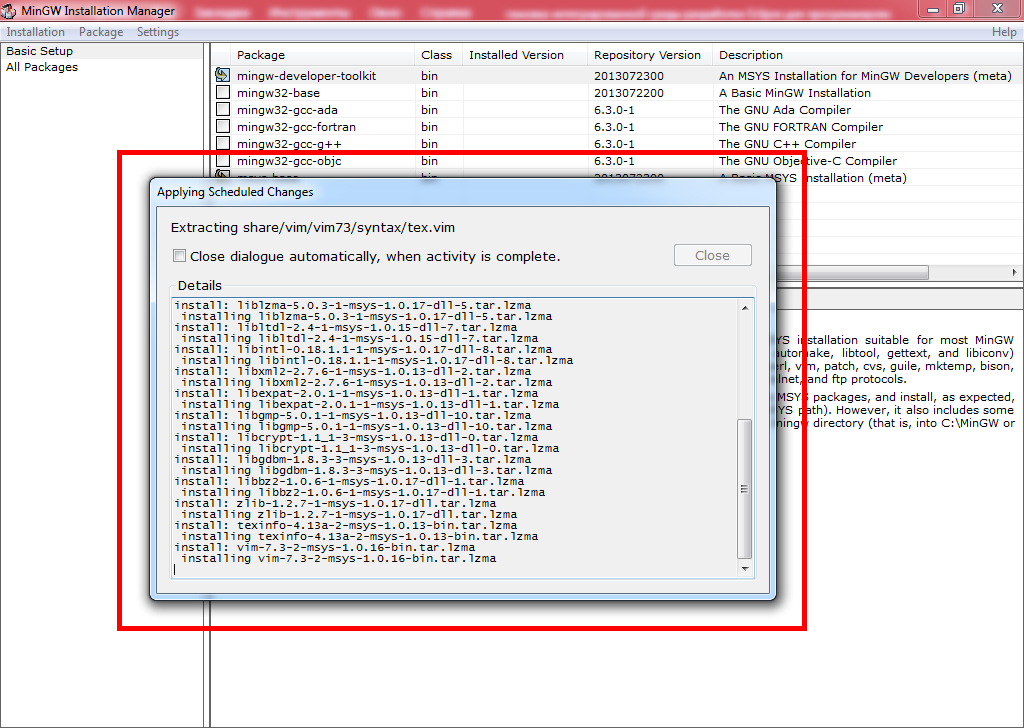Click the package list horizontal scroll right arrow
The height and width of the screenshot is (728, 1024).
pyautogui.click(x=1015, y=273)
